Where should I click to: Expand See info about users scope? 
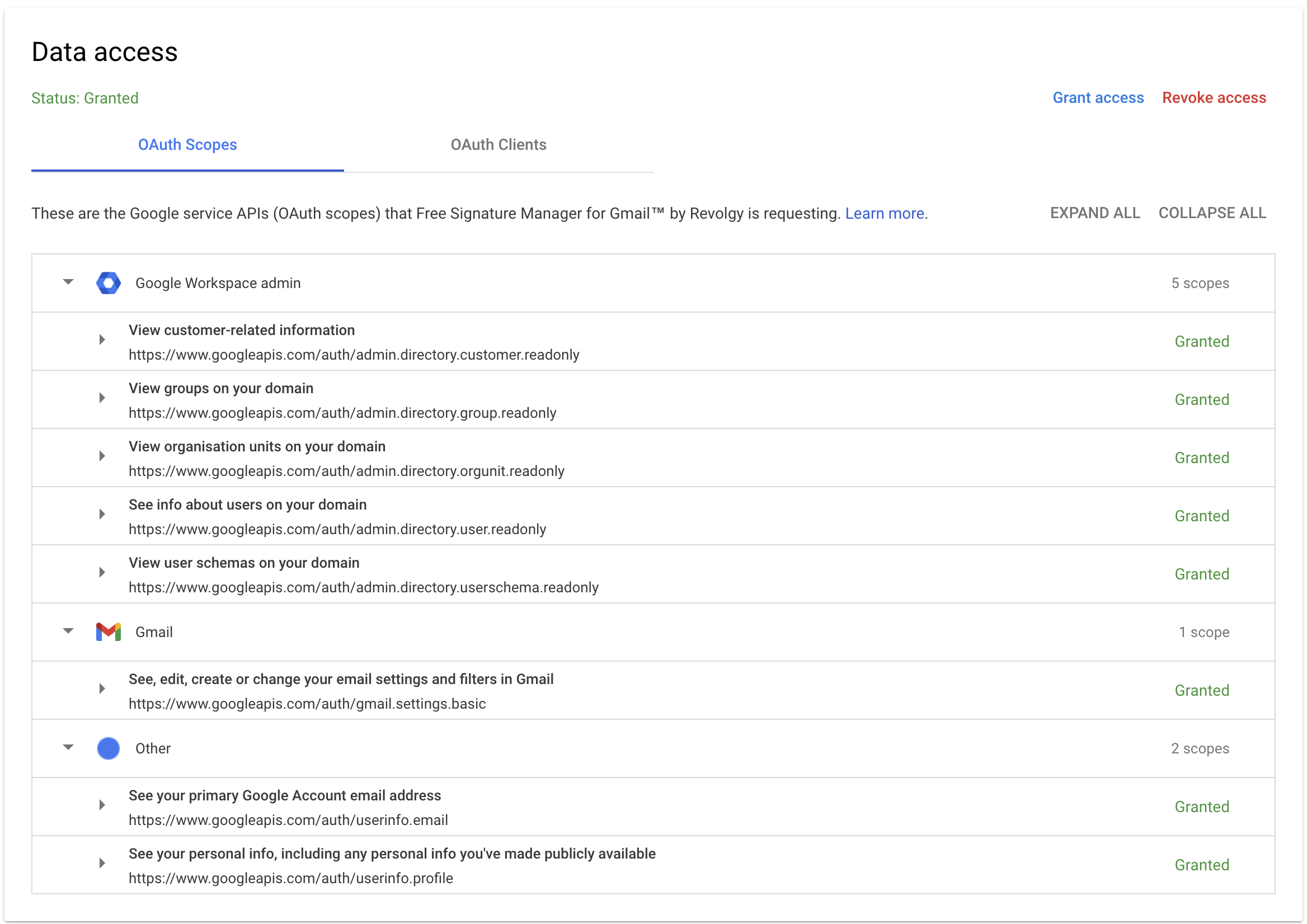[102, 515]
